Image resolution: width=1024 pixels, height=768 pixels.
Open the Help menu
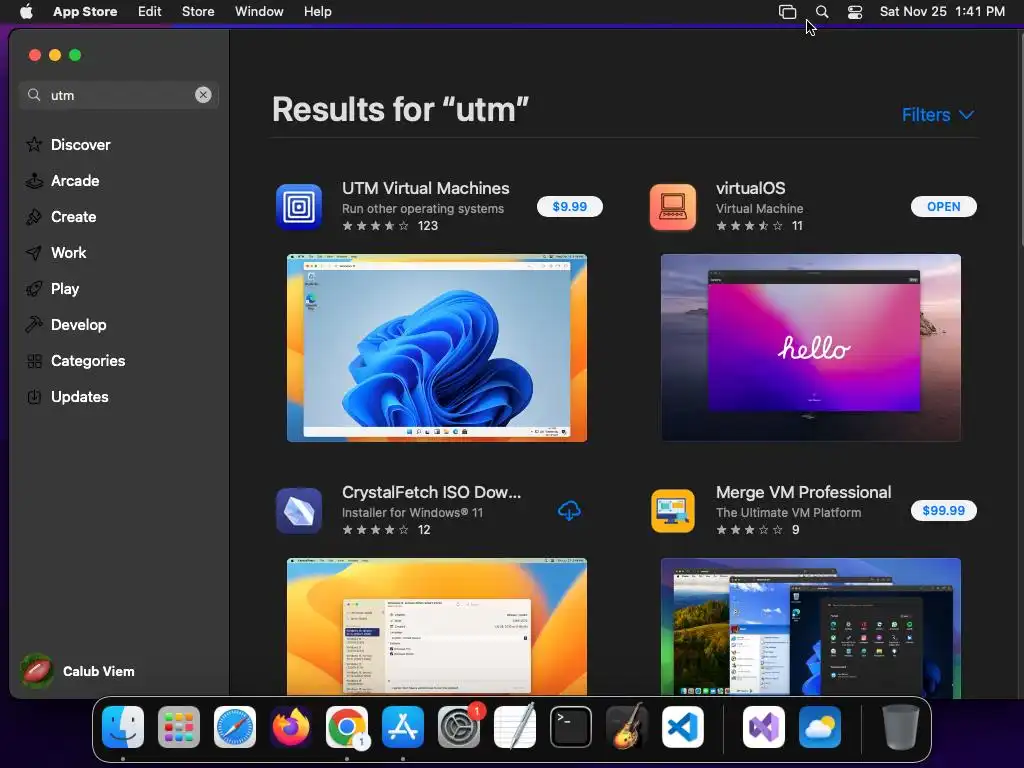point(317,12)
